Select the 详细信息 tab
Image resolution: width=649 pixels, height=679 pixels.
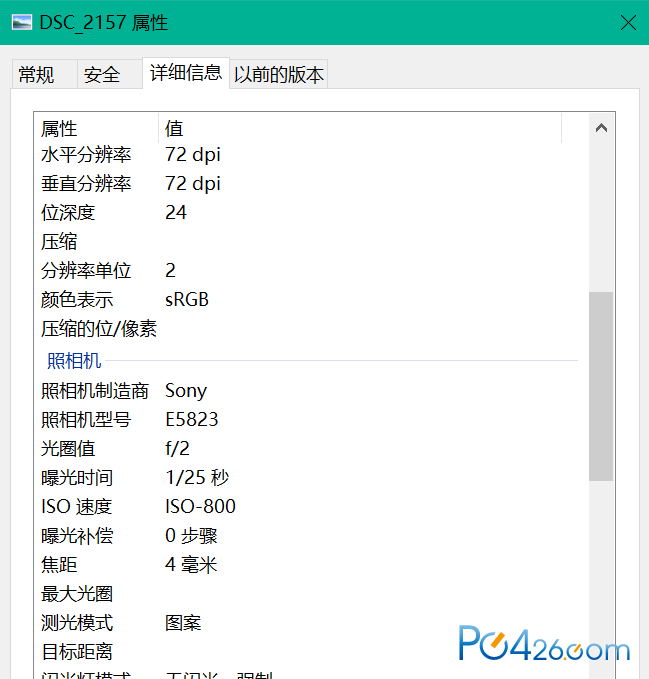coord(186,73)
